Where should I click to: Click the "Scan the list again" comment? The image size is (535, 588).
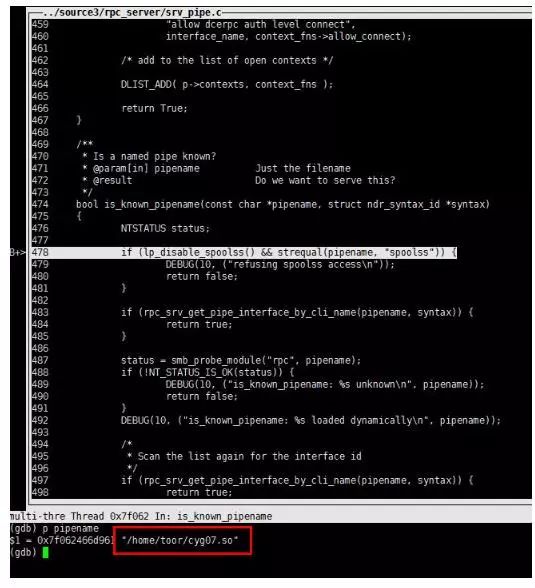tap(249, 456)
